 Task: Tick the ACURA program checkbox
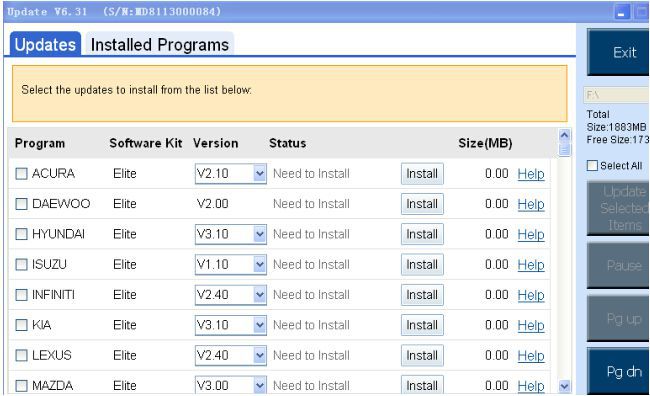[x=21, y=173]
